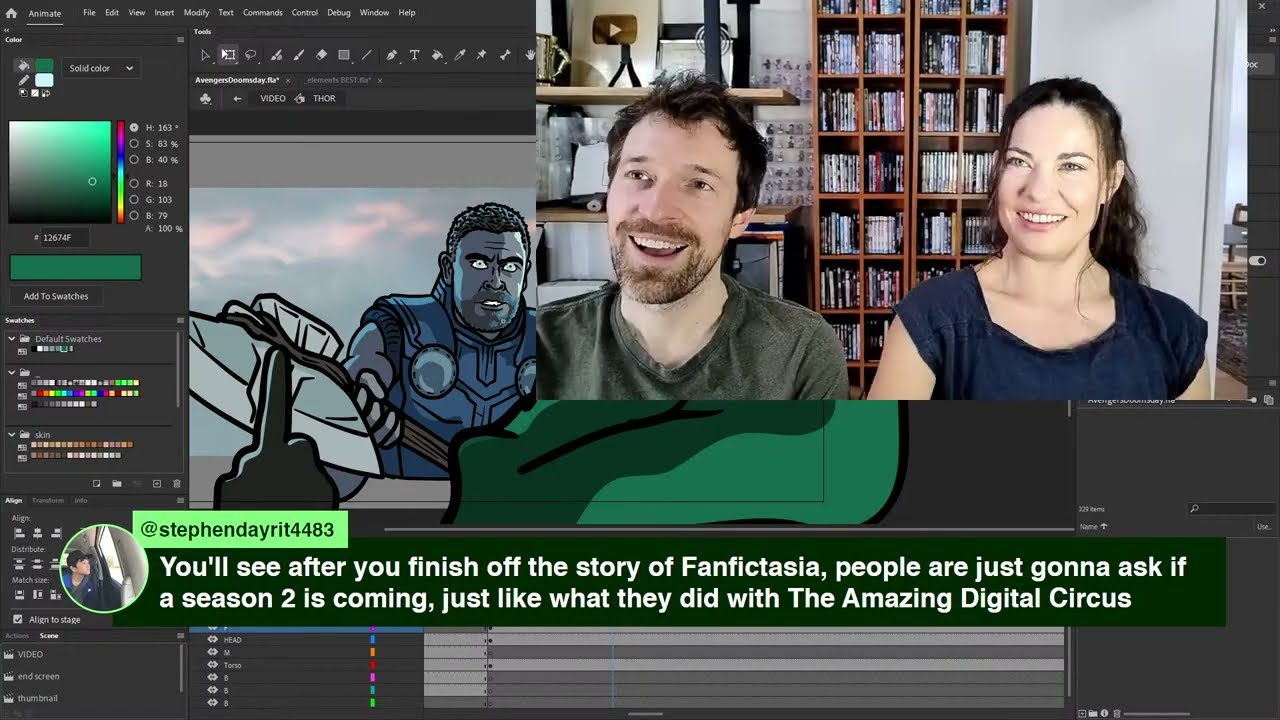Viewport: 1280px width, 720px height.
Task: Click align left edge icon in Align panel
Action: tap(19, 533)
